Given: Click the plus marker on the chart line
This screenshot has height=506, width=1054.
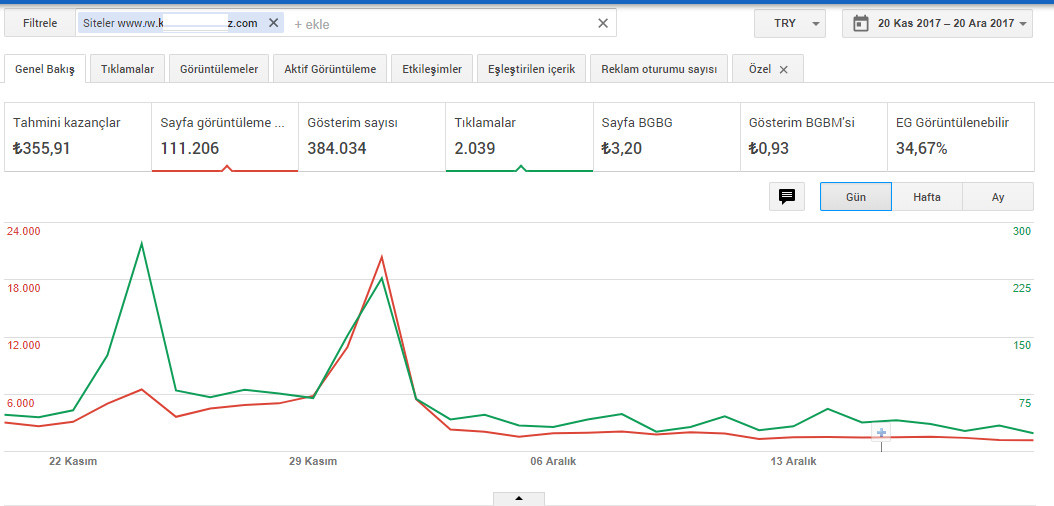Looking at the screenshot, I should 881,433.
